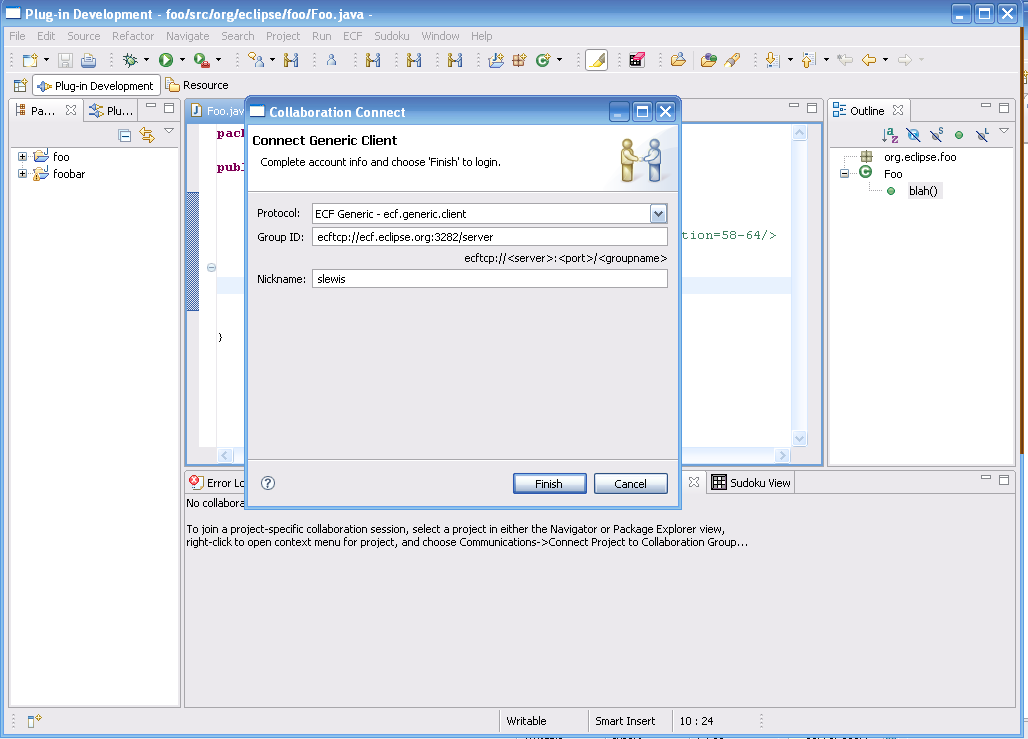Click the New Java Class green C icon
Viewport: 1028px width, 739px height.
pos(542,60)
